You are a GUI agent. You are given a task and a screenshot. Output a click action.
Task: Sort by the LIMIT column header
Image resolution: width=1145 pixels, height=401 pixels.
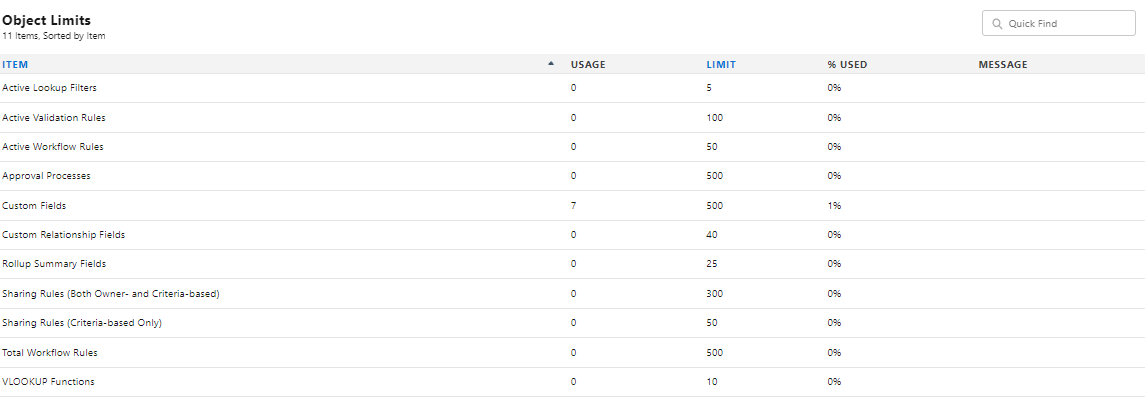click(720, 64)
